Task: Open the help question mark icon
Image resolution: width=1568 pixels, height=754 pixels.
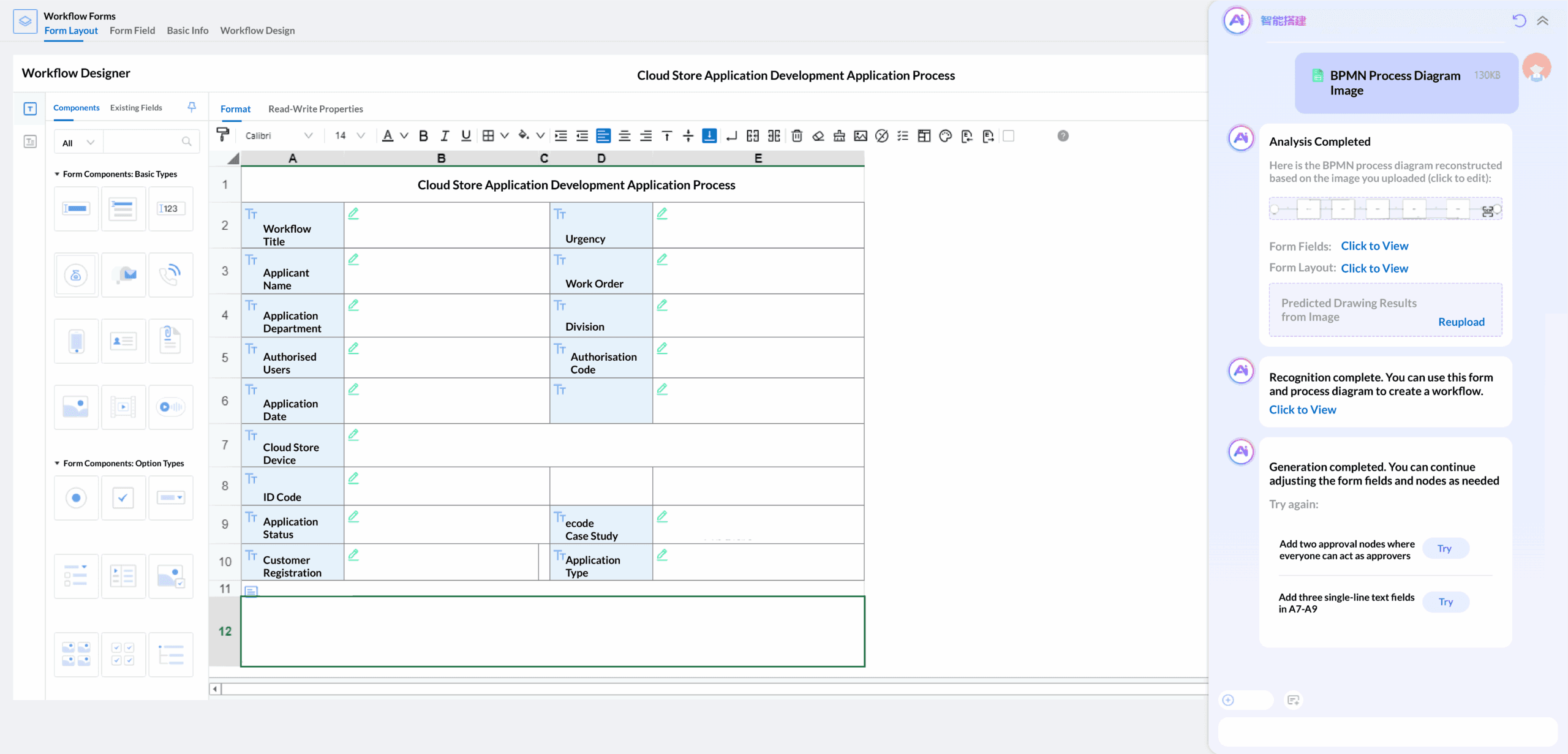Action: coord(1063,136)
